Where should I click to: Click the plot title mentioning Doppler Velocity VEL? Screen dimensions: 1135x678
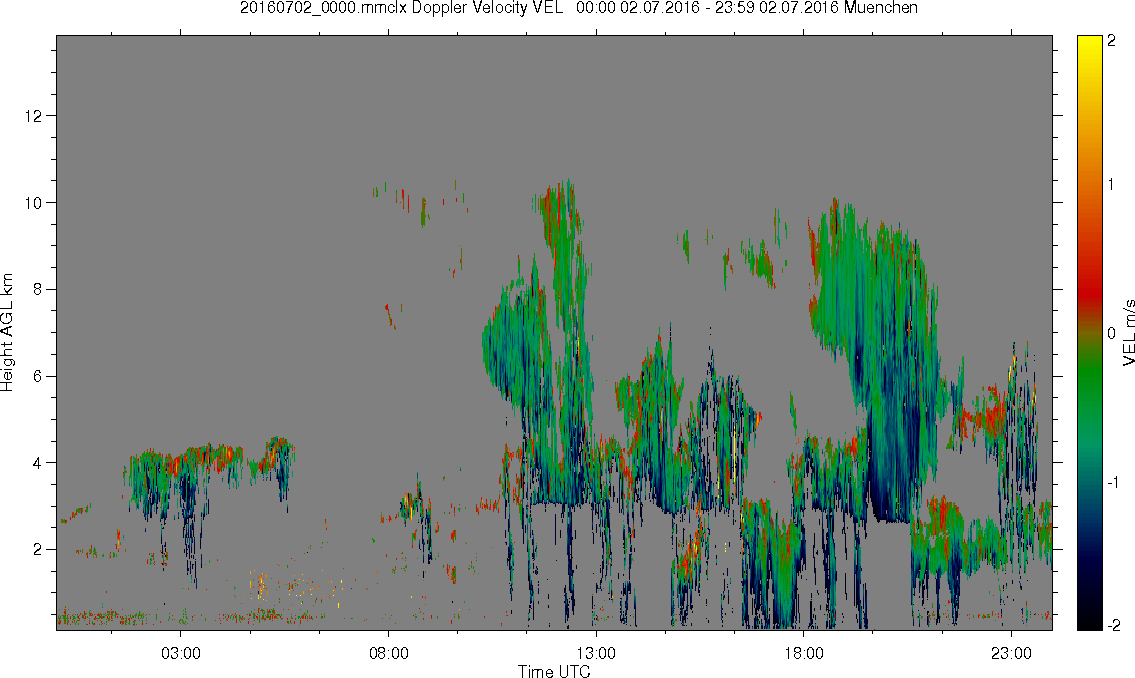click(x=578, y=8)
